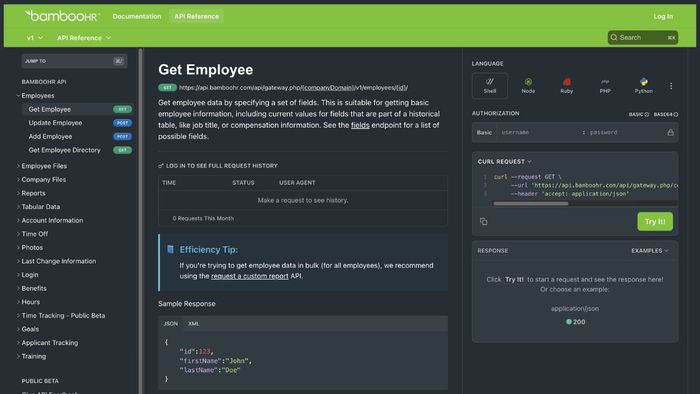Screen dimensions: 700x394
Task: Click the search magnifier icon
Action: [614, 37]
